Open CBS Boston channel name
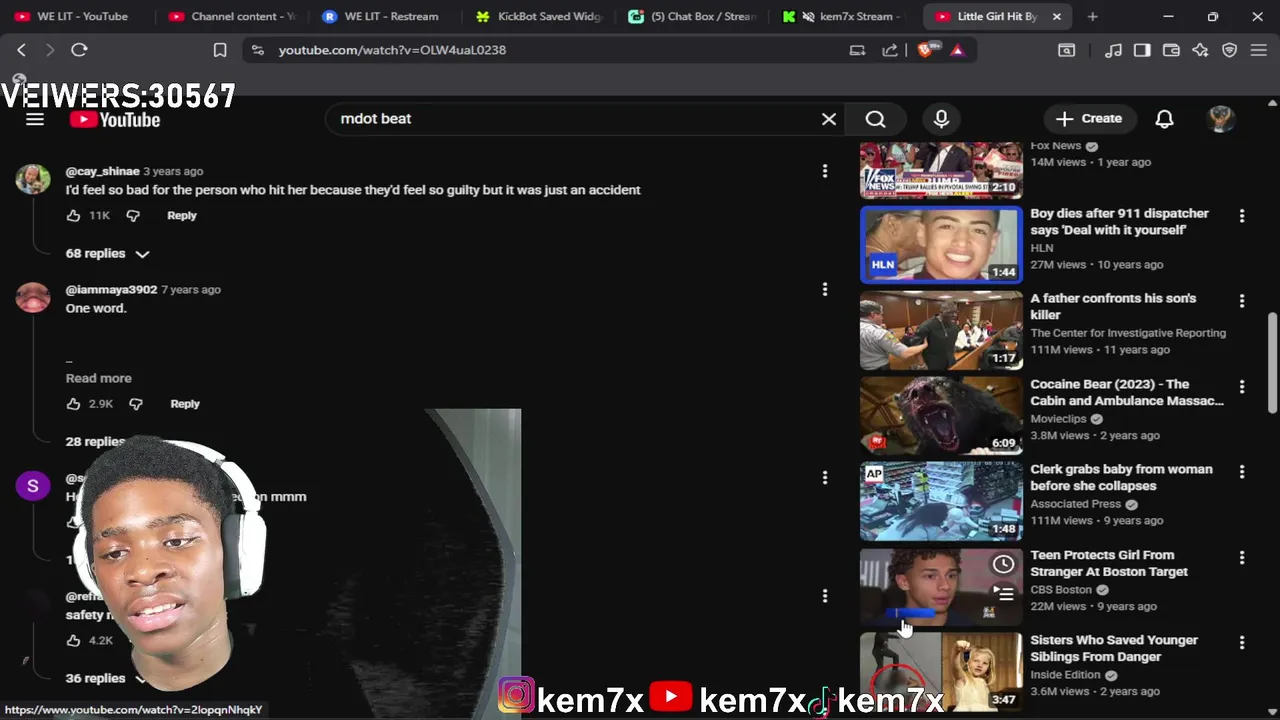 (x=1061, y=590)
